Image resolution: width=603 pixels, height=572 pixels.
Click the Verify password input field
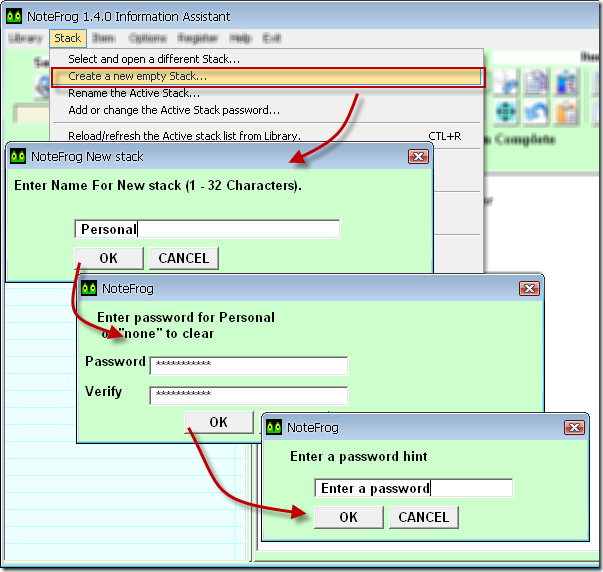click(249, 395)
